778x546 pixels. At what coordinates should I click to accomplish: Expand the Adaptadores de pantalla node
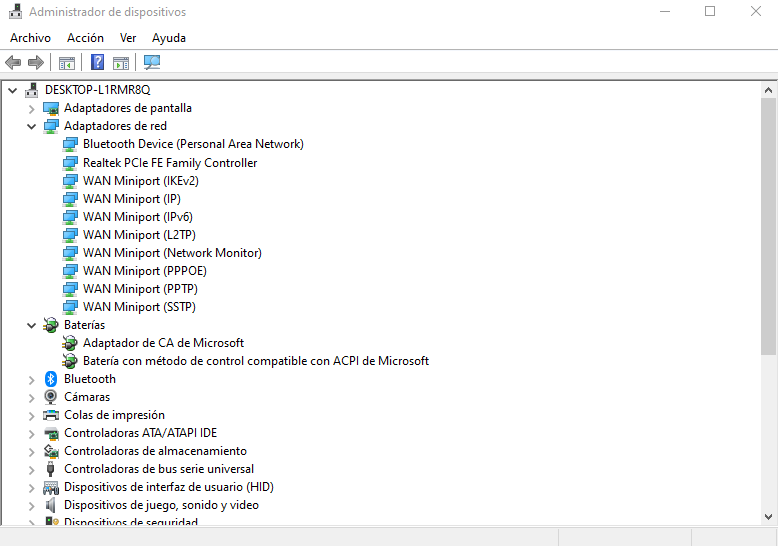pyautogui.click(x=32, y=109)
